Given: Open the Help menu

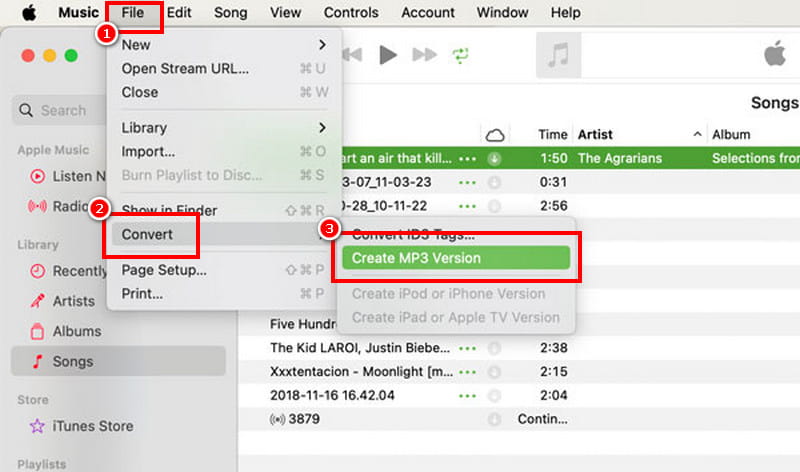Looking at the screenshot, I should pyautogui.click(x=565, y=12).
